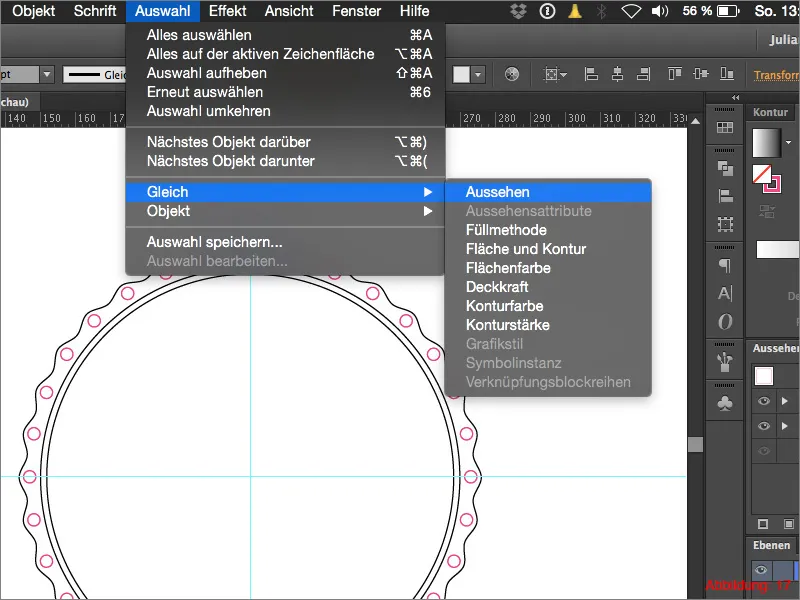Open the Symbols panel club icon
This screenshot has width=800, height=600.
coord(725,403)
